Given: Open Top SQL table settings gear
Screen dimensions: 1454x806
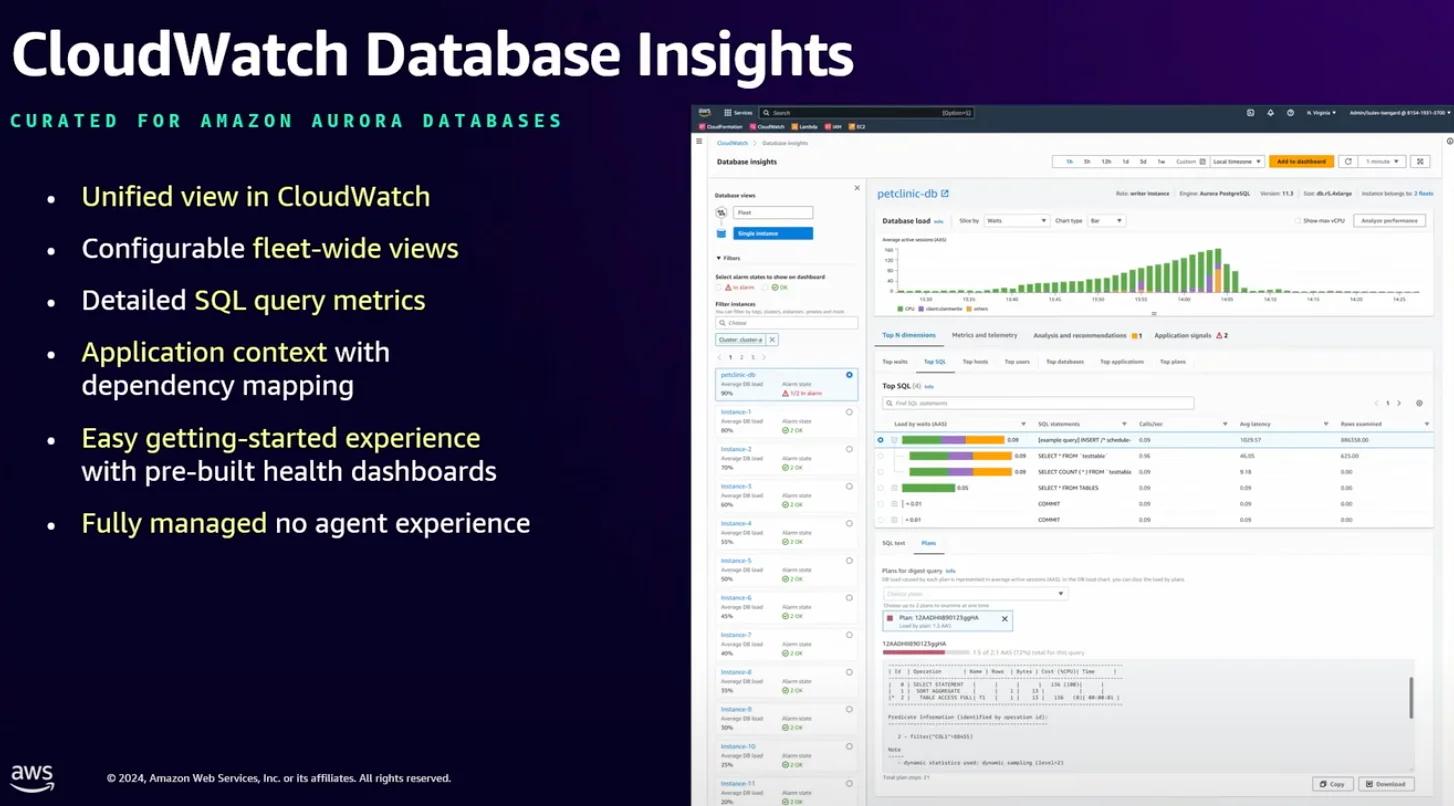Looking at the screenshot, I should point(1419,403).
